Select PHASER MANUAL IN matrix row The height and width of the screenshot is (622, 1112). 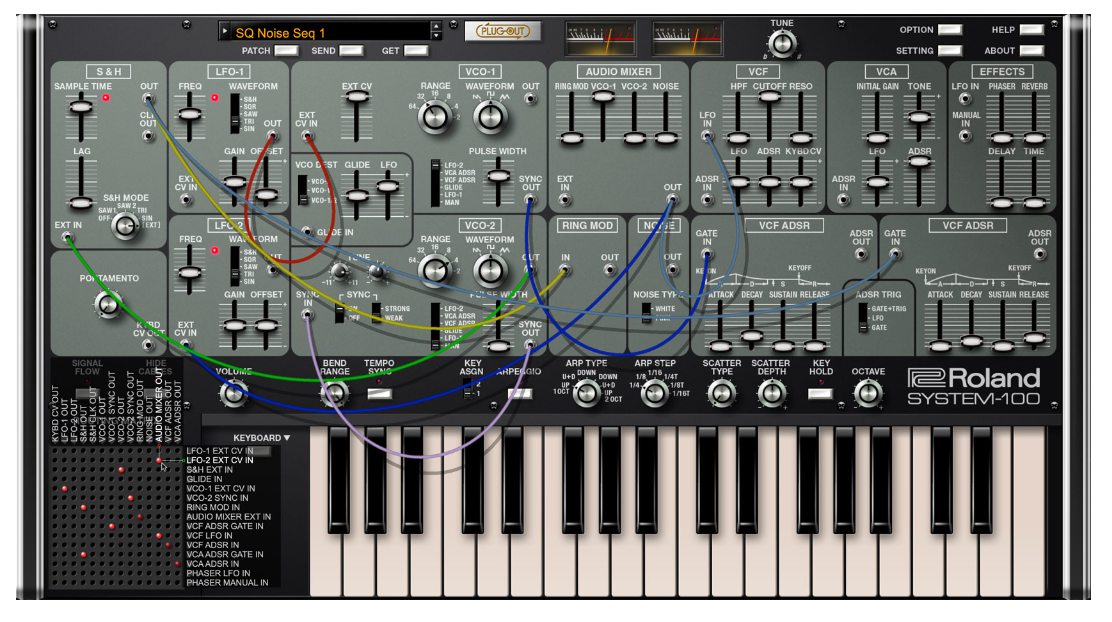click(x=227, y=583)
